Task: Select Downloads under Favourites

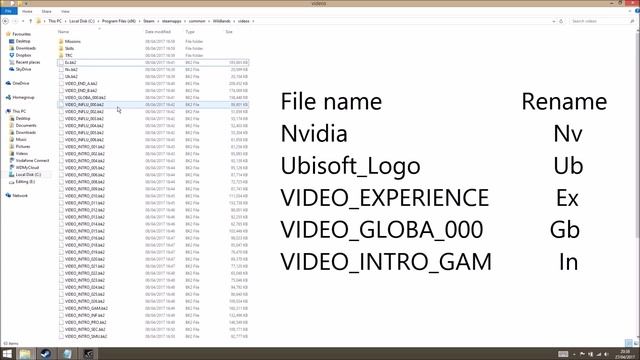Action: click(22, 48)
